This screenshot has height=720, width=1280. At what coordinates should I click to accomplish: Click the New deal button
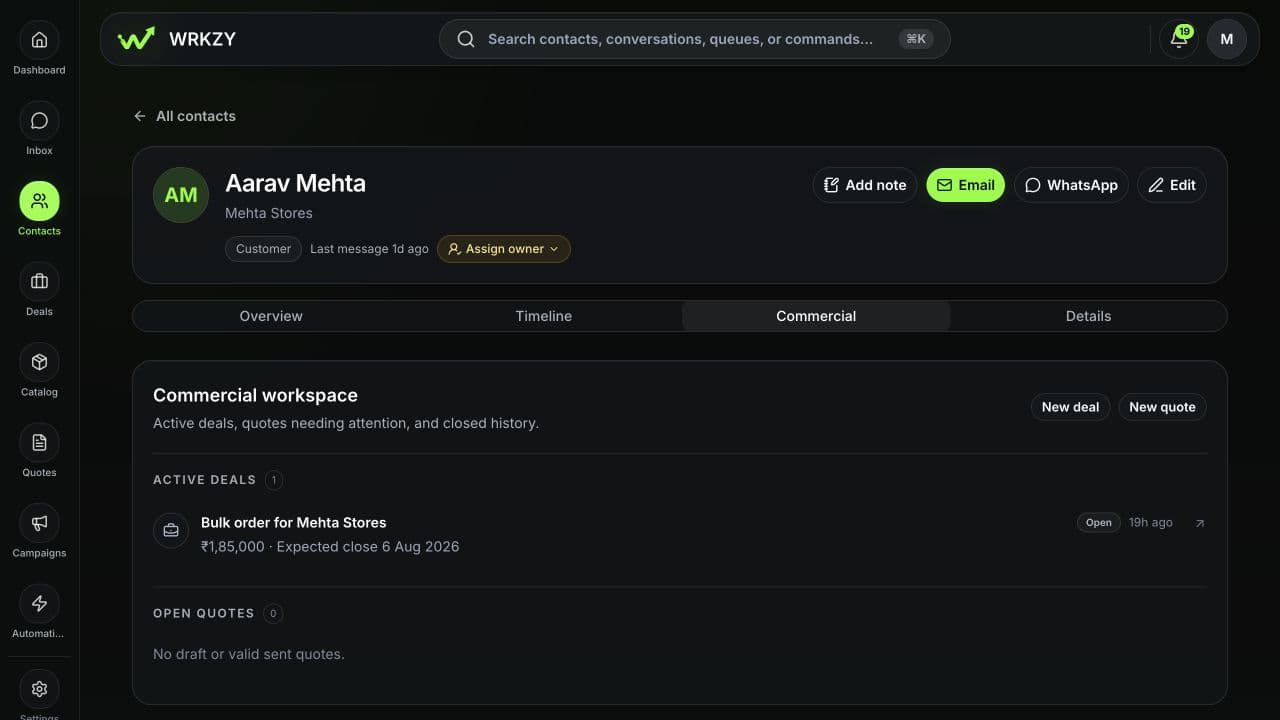click(1070, 407)
